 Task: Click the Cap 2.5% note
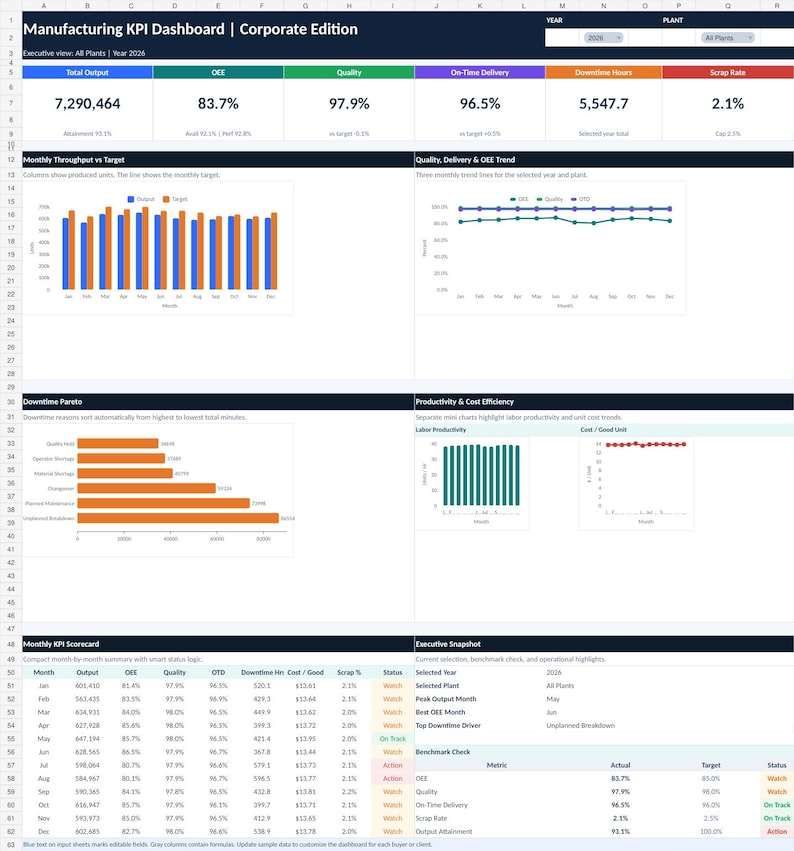[728, 134]
